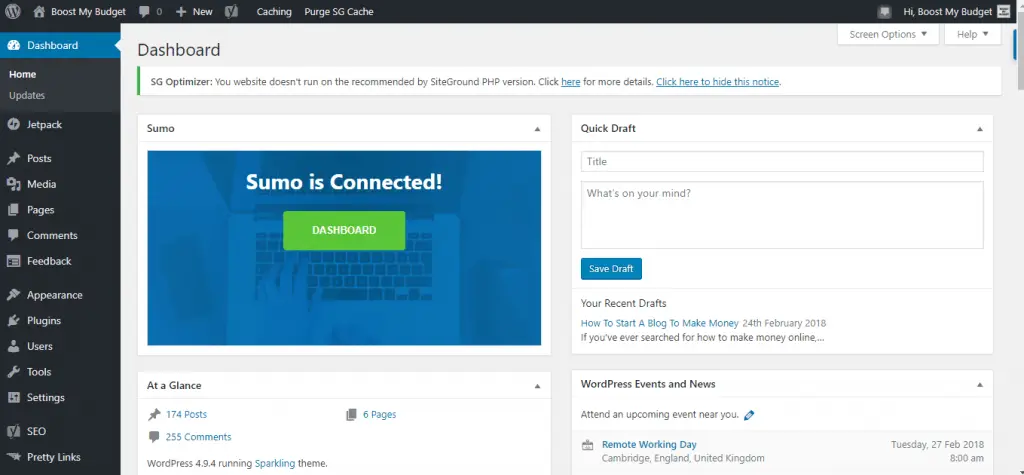Click the Feedback icon in sidebar
The width and height of the screenshot is (1024, 475).
[x=14, y=261]
